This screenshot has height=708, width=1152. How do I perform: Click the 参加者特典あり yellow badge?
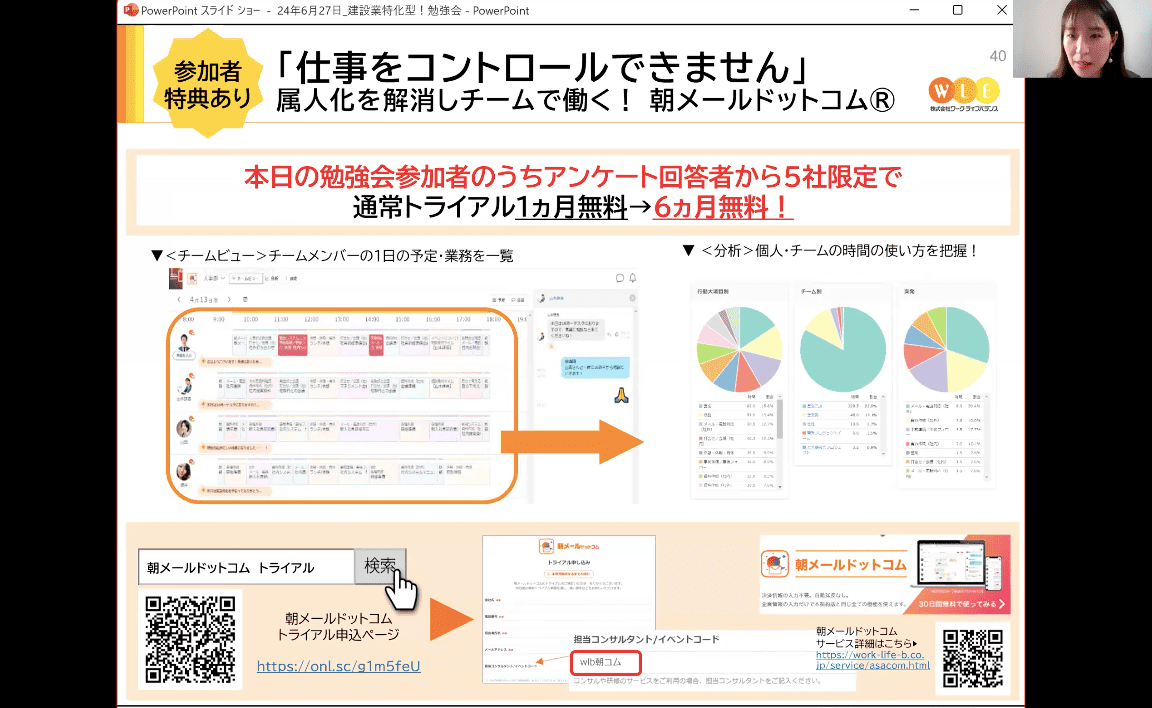coord(208,83)
